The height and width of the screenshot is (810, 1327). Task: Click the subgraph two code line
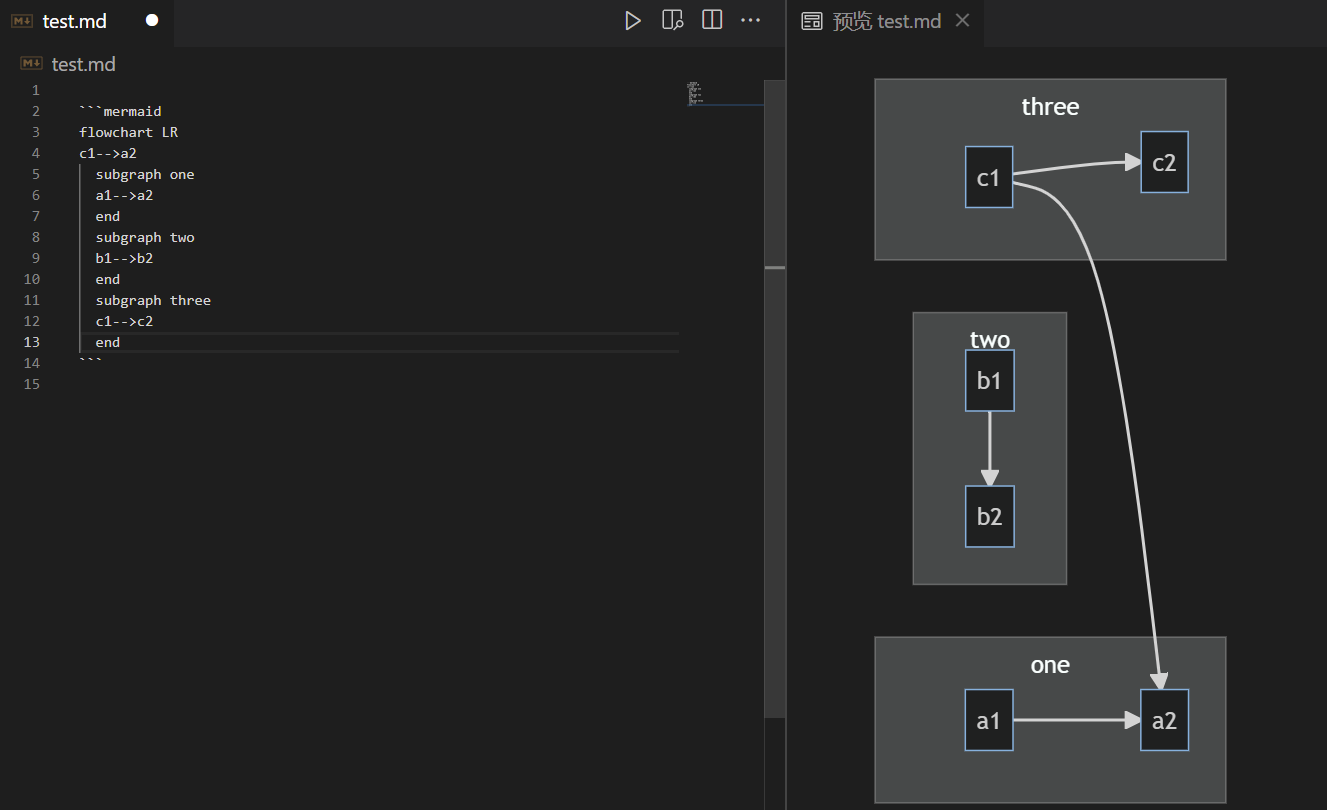click(145, 237)
